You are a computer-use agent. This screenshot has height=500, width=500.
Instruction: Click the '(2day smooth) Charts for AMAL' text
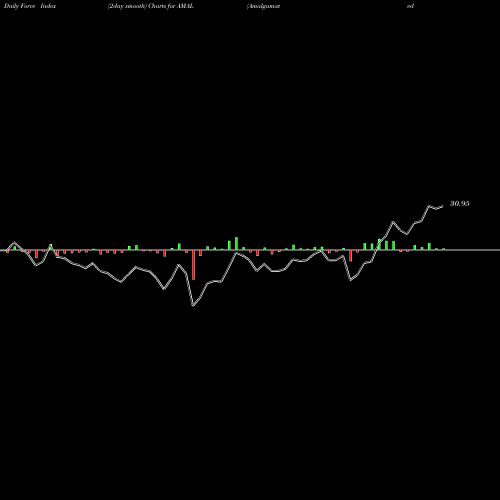151,6
